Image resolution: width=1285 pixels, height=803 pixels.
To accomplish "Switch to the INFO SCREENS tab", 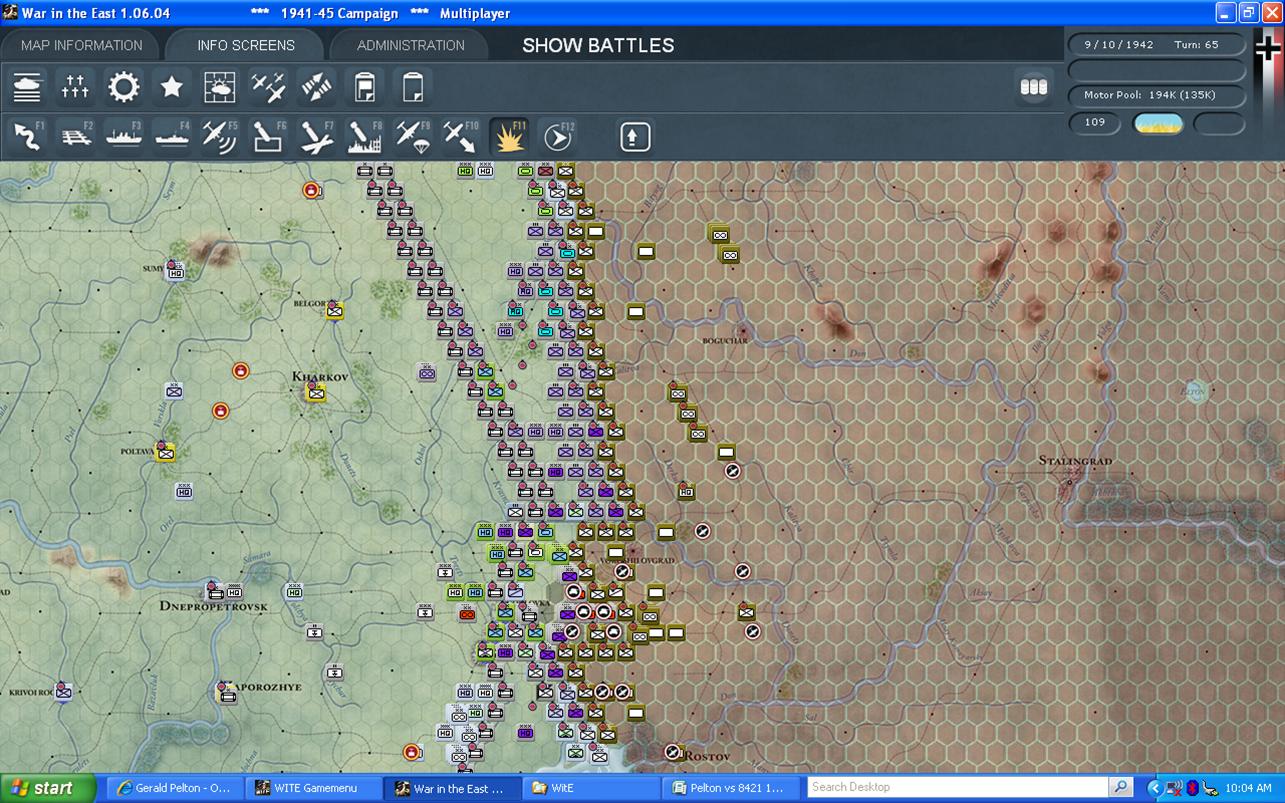I will point(246,45).
